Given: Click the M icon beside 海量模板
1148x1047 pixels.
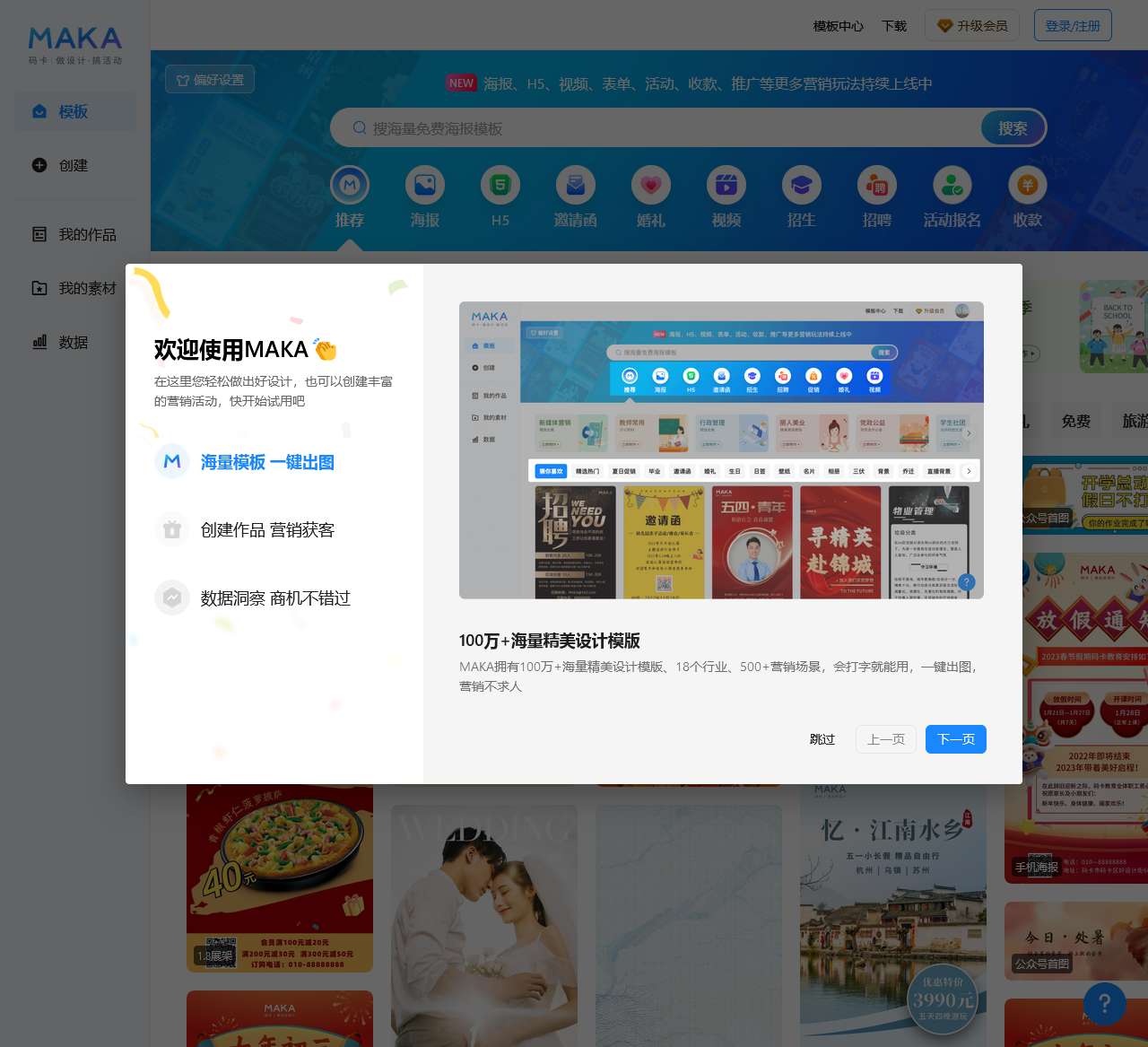Looking at the screenshot, I should point(172,461).
